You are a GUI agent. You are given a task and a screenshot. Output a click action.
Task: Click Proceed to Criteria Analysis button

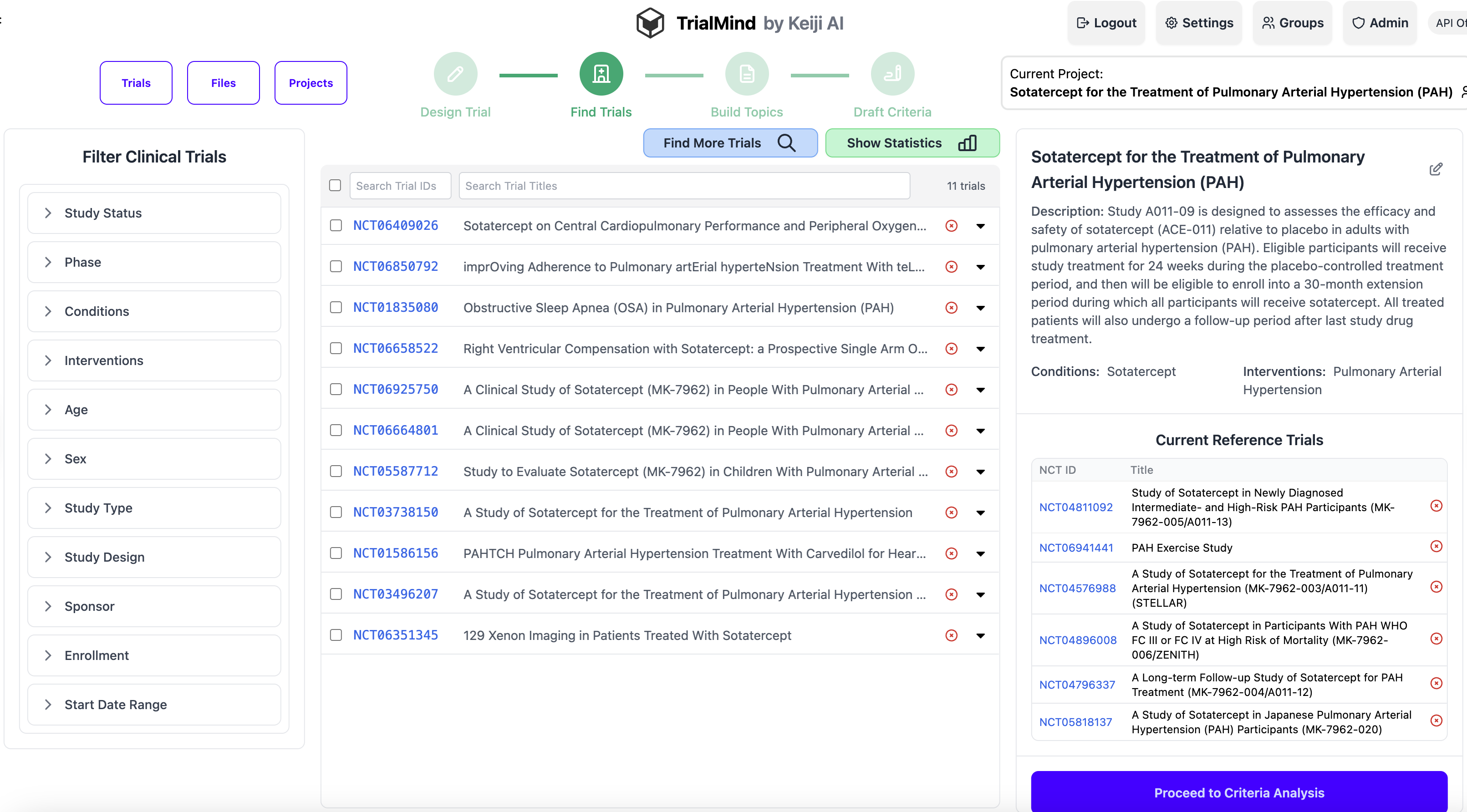click(x=1238, y=792)
